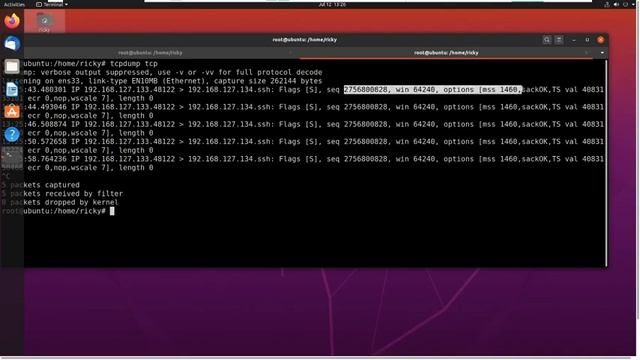The width and height of the screenshot is (640, 360).
Task: Close the terminal window
Action: click(600, 40)
